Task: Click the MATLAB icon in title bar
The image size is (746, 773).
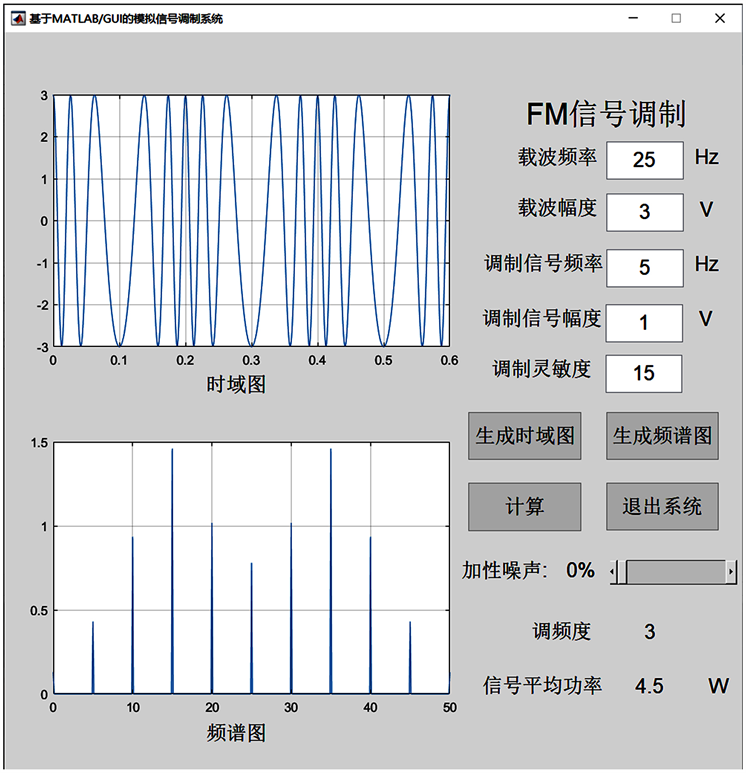Action: tap(17, 17)
